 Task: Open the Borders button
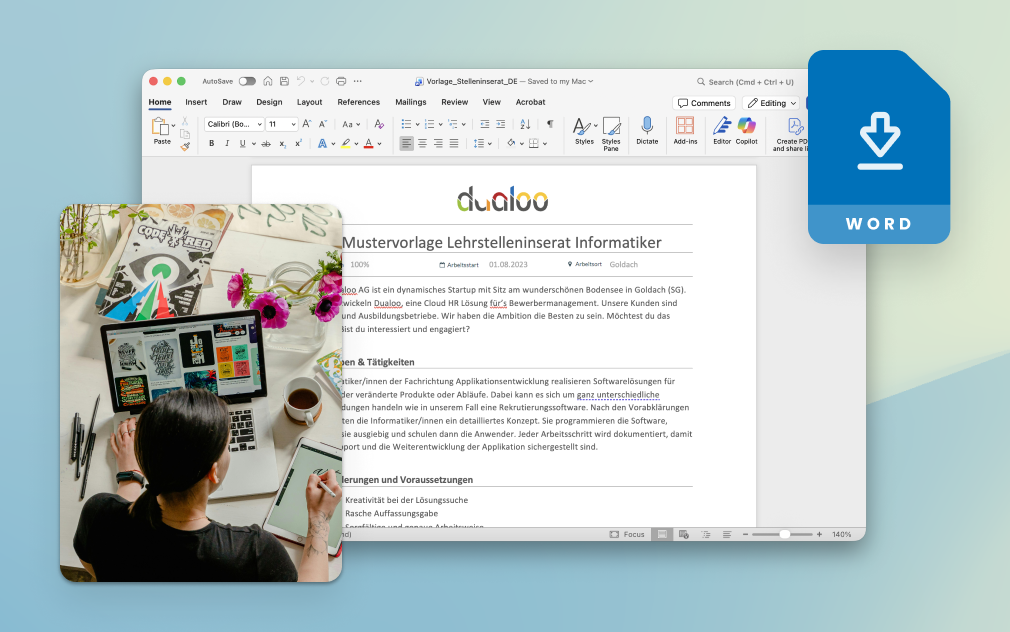click(533, 144)
